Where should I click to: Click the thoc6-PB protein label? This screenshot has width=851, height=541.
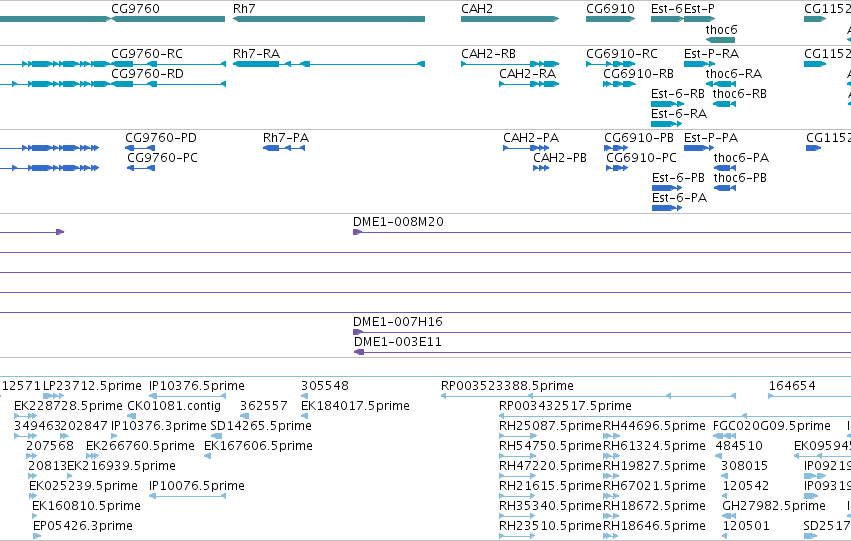[740, 178]
